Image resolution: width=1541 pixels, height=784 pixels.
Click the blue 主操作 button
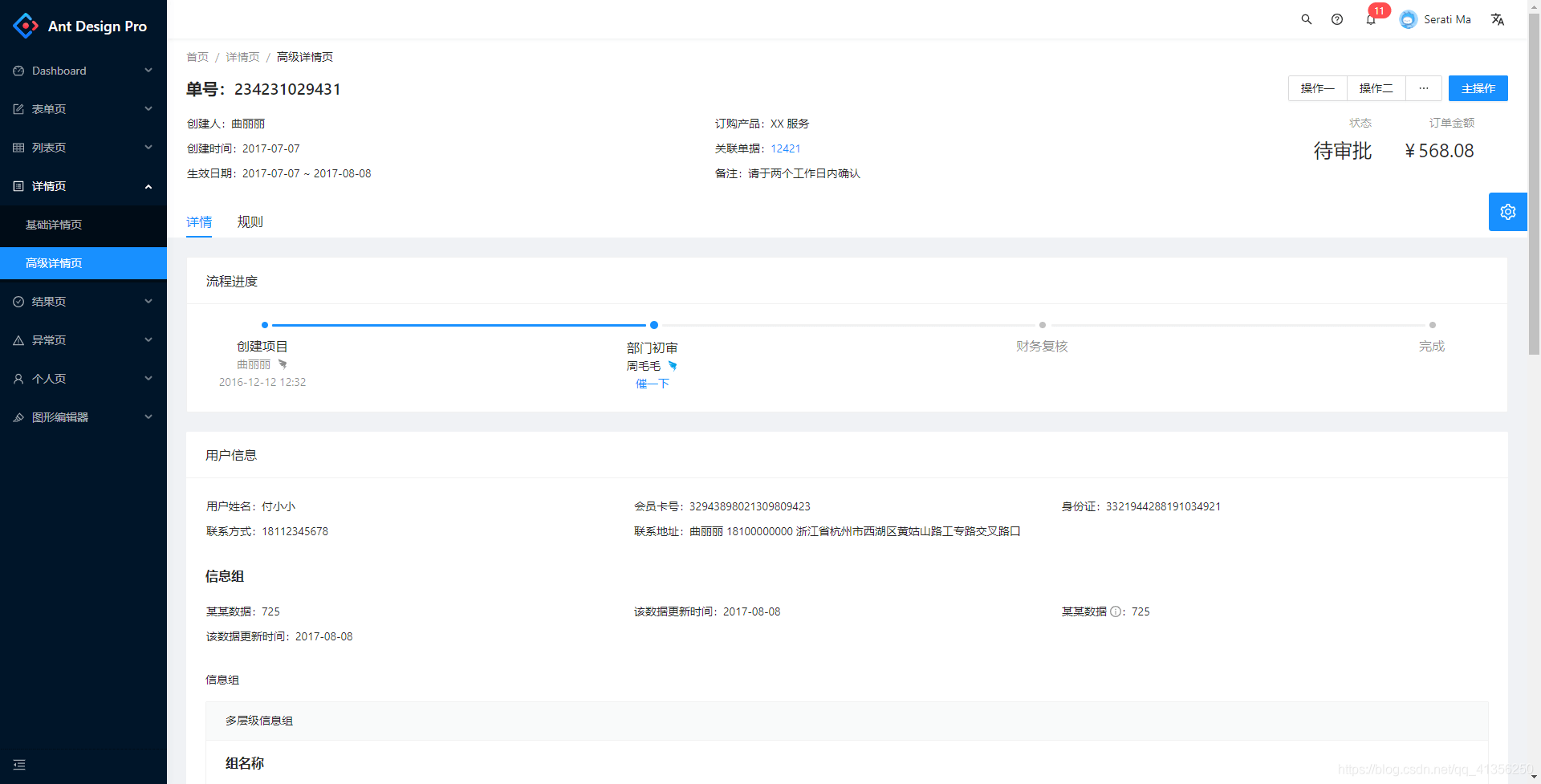tap(1478, 88)
